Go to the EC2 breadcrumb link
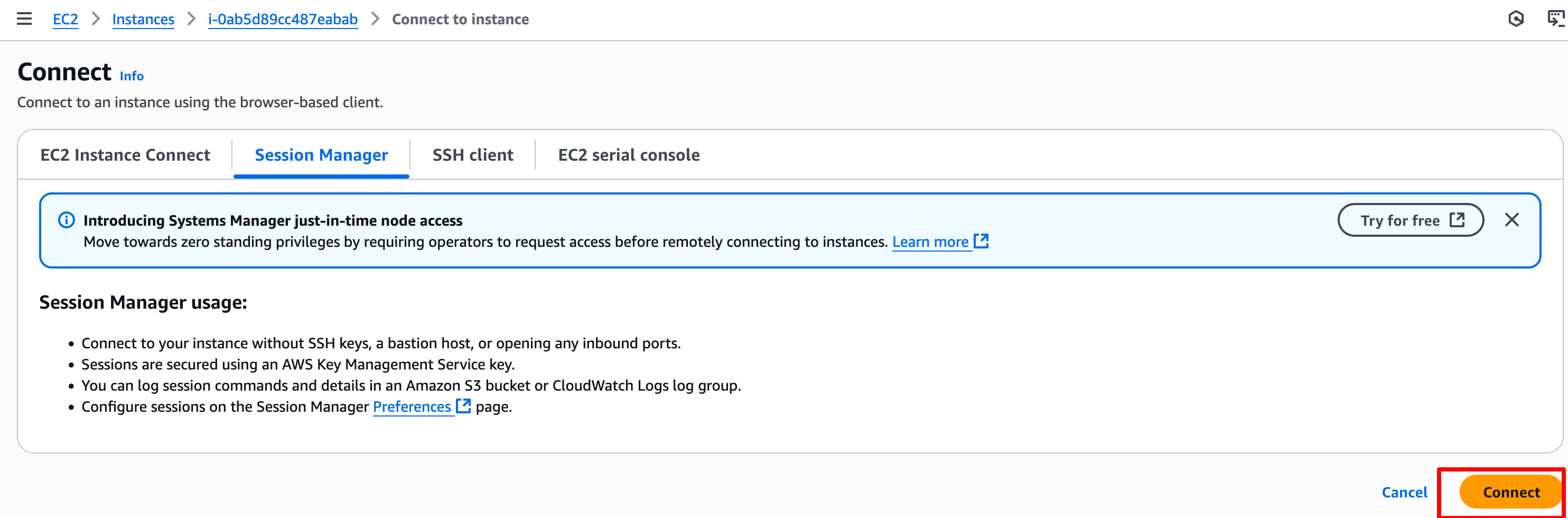1568x518 pixels. [65, 20]
